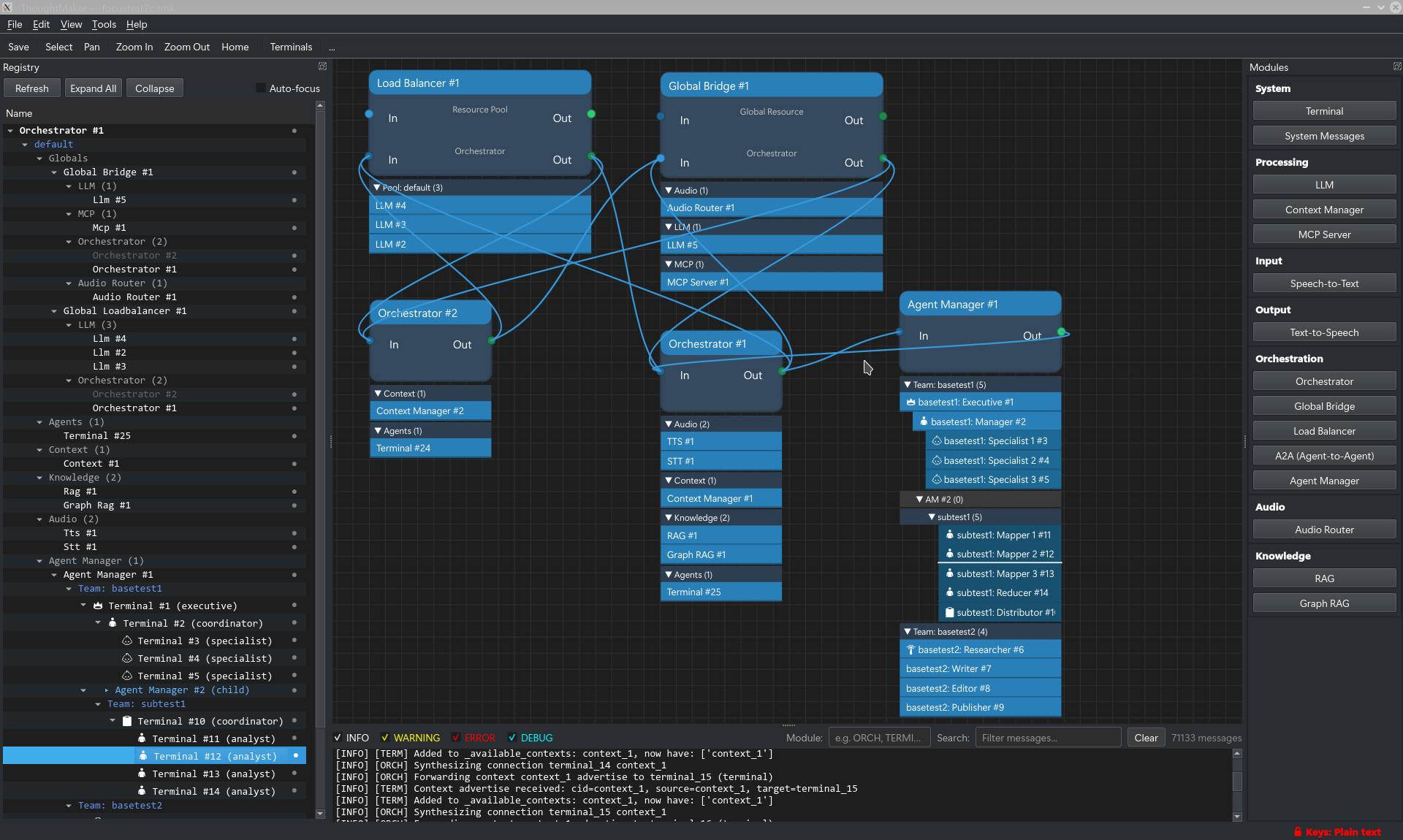Click the pop-out icon on the Registry panel

(322, 66)
